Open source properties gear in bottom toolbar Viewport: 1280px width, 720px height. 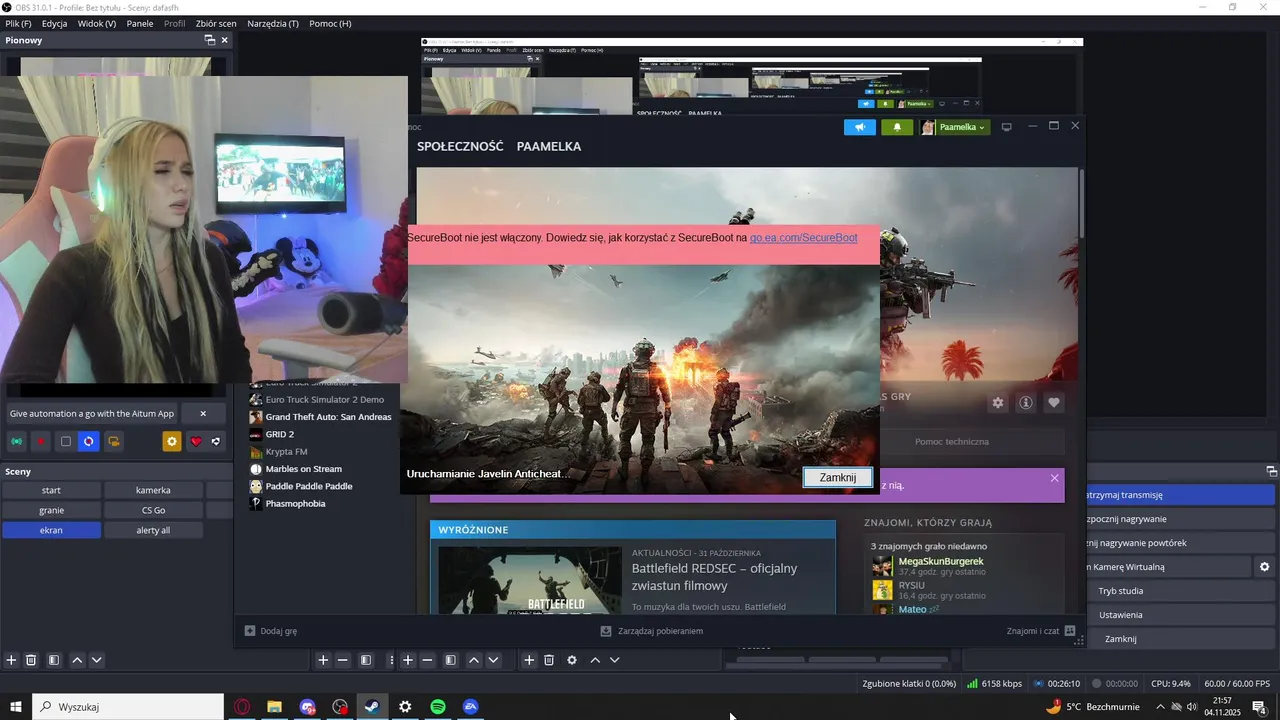572,660
